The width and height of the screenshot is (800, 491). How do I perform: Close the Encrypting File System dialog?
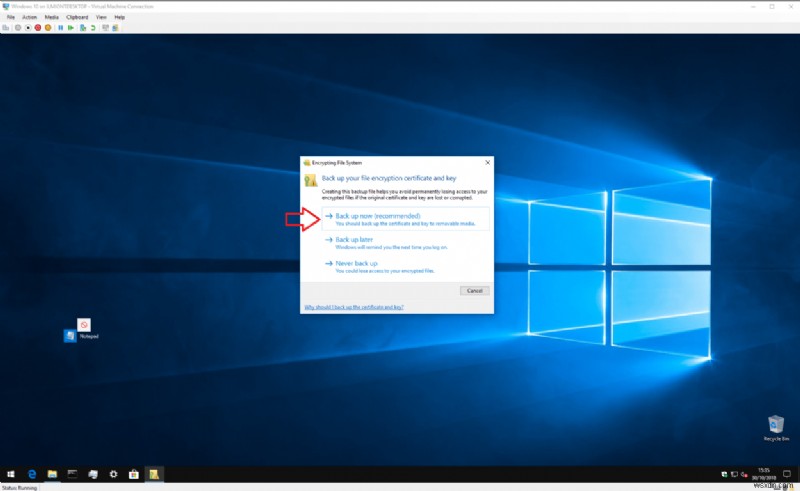pos(487,162)
